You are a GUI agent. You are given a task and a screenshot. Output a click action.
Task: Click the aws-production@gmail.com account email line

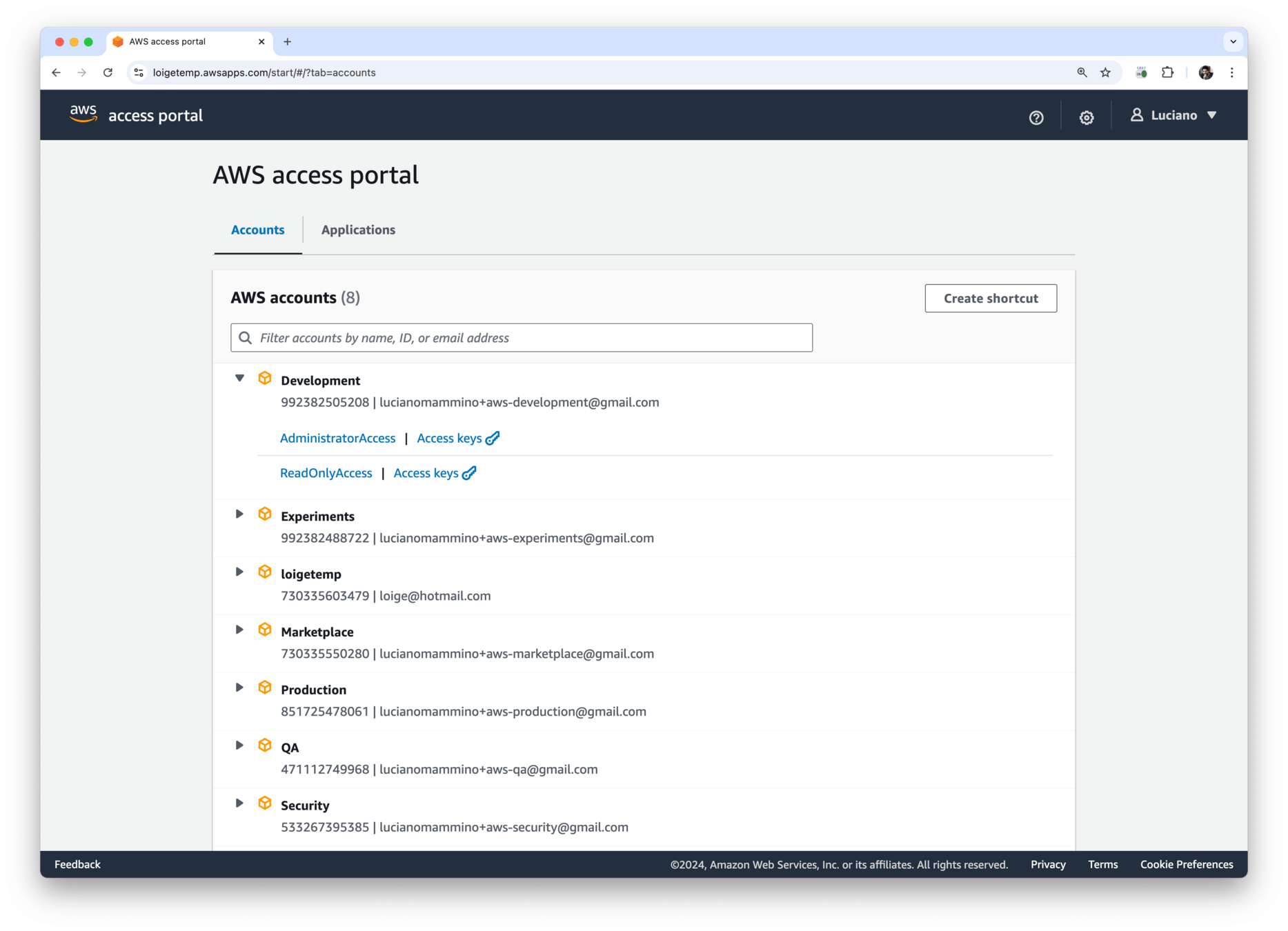(464, 712)
